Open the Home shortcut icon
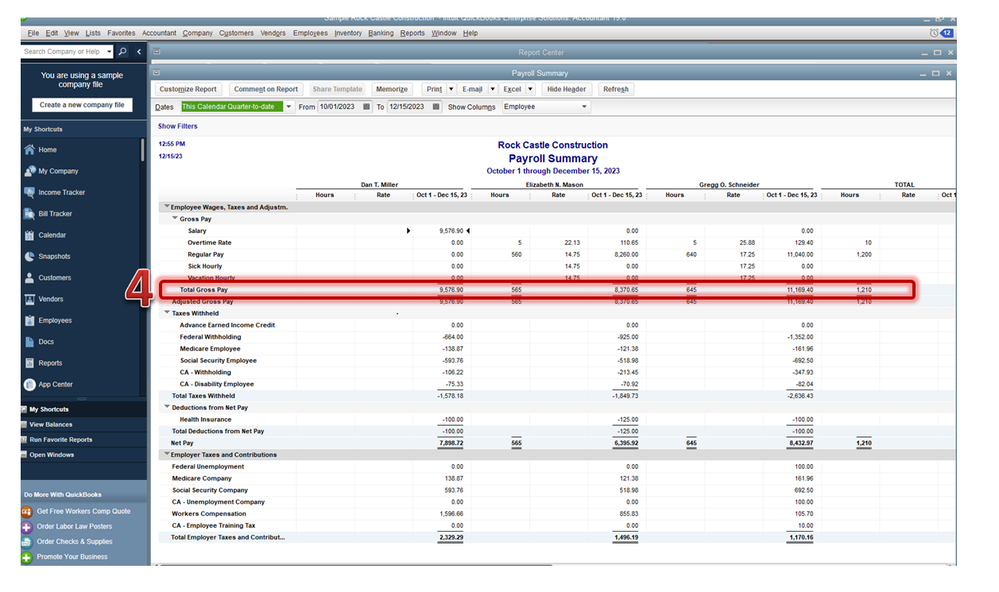999x592 pixels. 29,150
